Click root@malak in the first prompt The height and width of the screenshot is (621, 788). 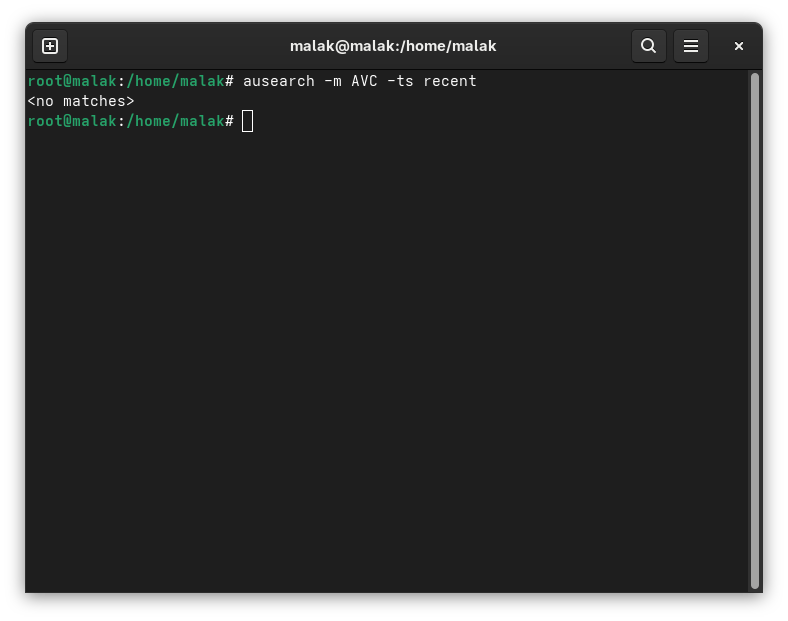[71, 81]
